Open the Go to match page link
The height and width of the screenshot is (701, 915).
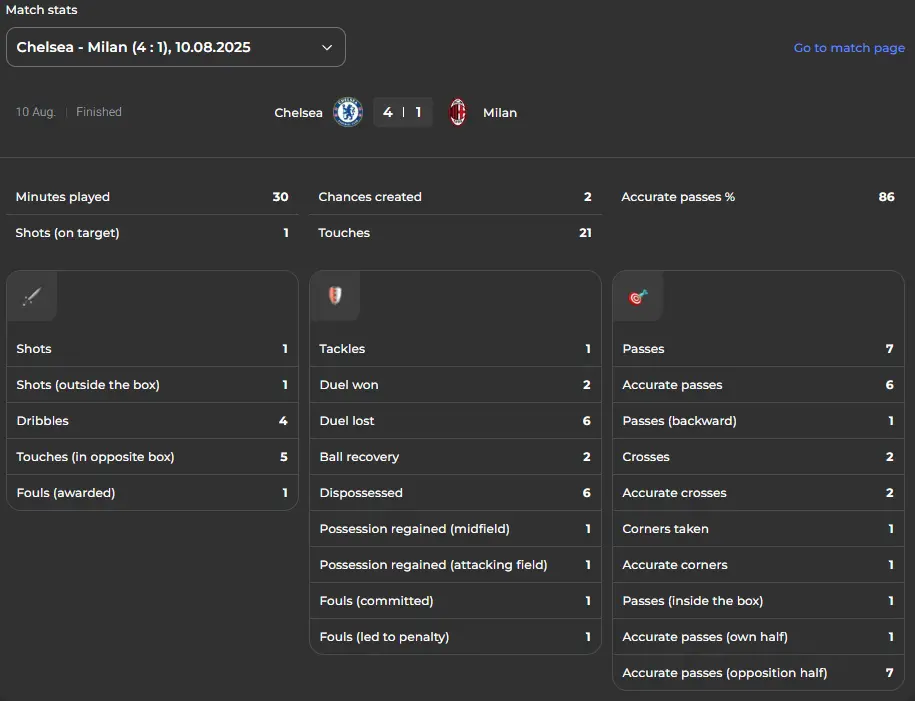849,48
